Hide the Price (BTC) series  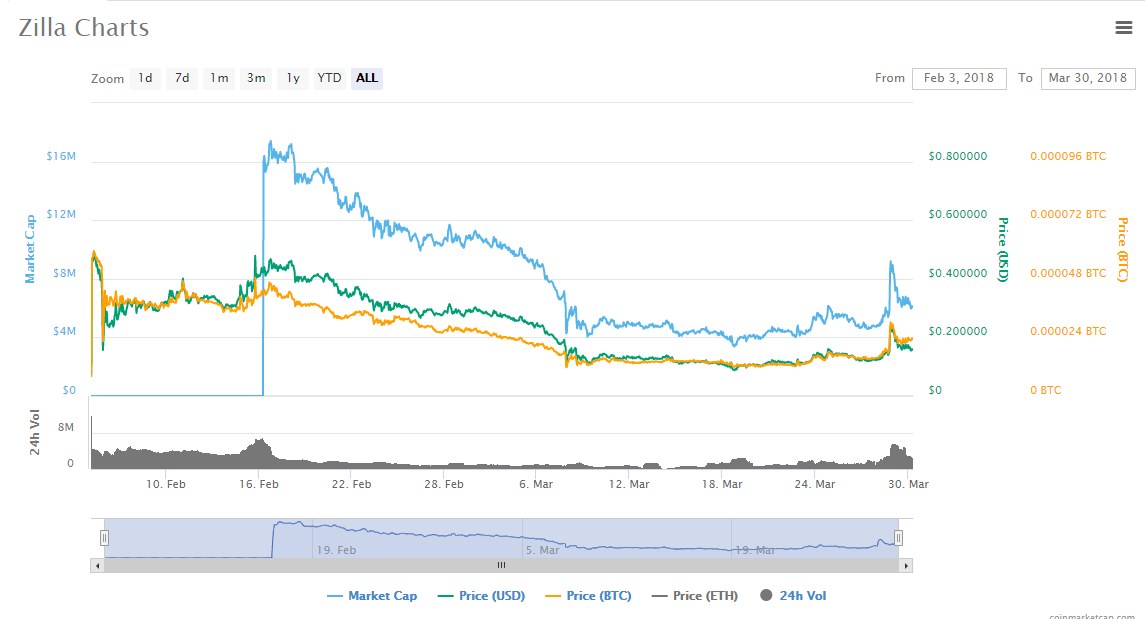[x=588, y=596]
